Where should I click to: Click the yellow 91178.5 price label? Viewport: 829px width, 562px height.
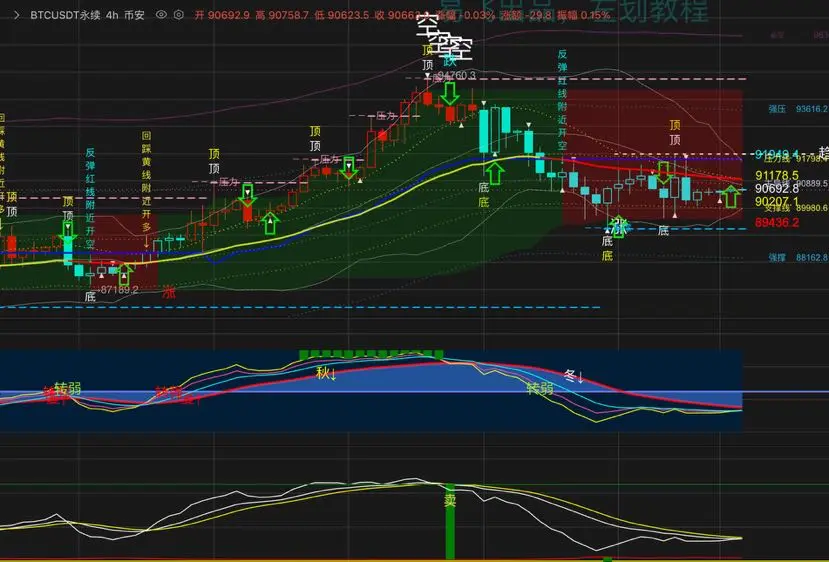[777, 175]
